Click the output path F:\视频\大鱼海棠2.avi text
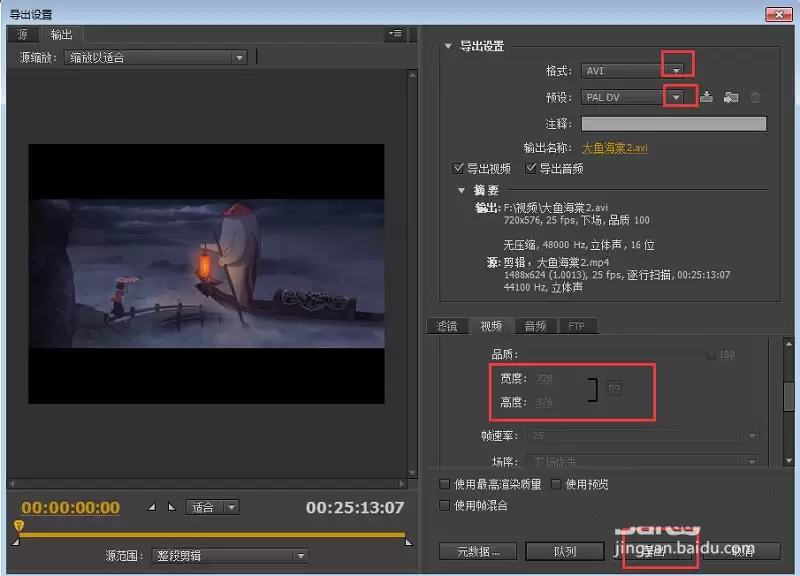Screen dimensions: 800x576 pos(556,208)
